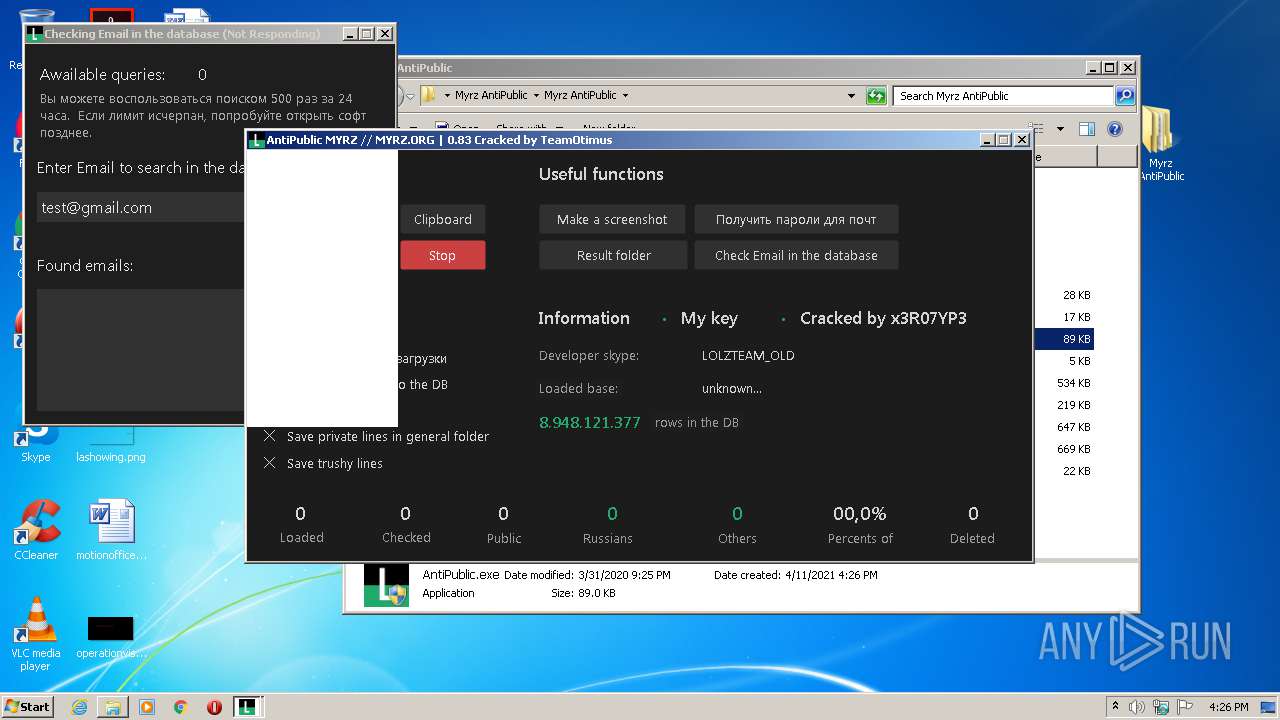Click the Russians counter value

pyautogui.click(x=612, y=513)
